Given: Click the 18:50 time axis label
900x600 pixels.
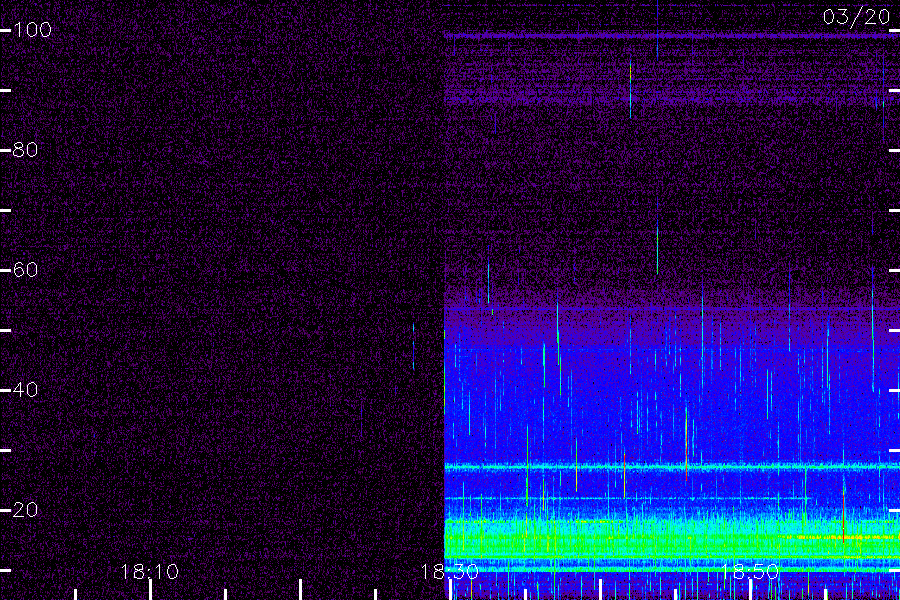Looking at the screenshot, I should 750,572.
